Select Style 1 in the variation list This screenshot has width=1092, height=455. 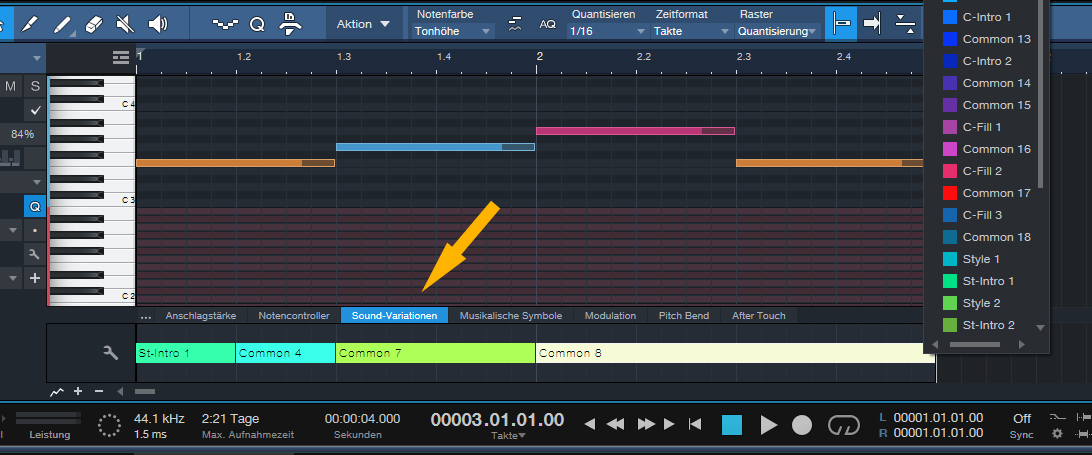[x=981, y=259]
